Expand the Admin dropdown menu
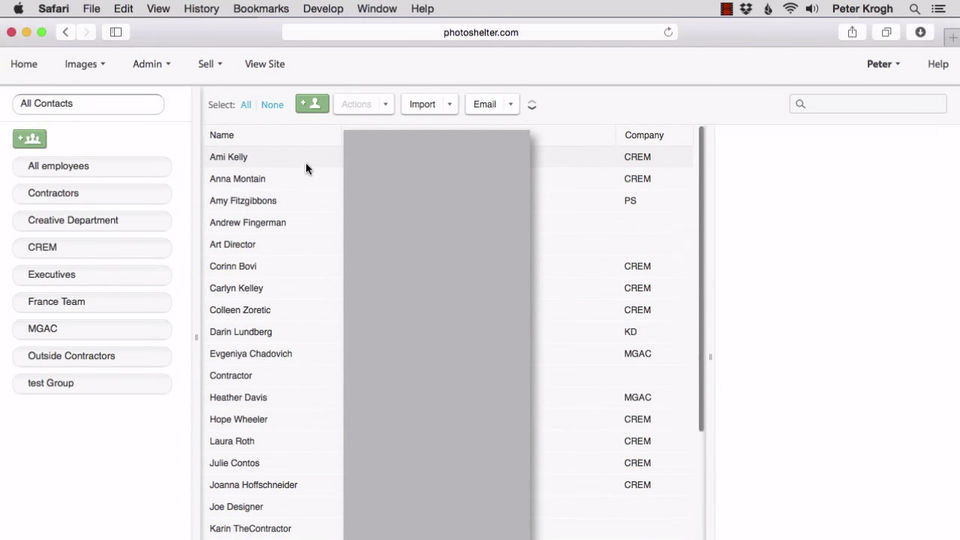The width and height of the screenshot is (960, 540). coord(152,64)
